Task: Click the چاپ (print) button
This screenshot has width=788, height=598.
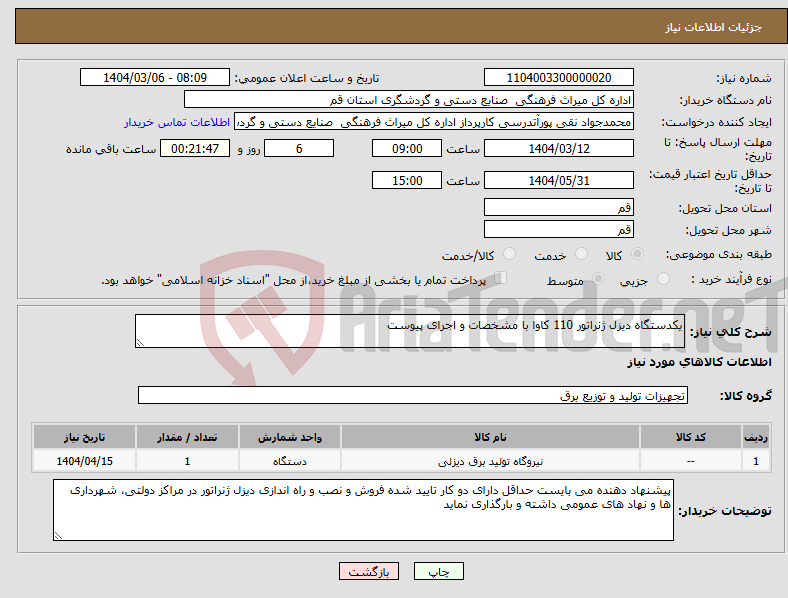Action: (x=438, y=571)
